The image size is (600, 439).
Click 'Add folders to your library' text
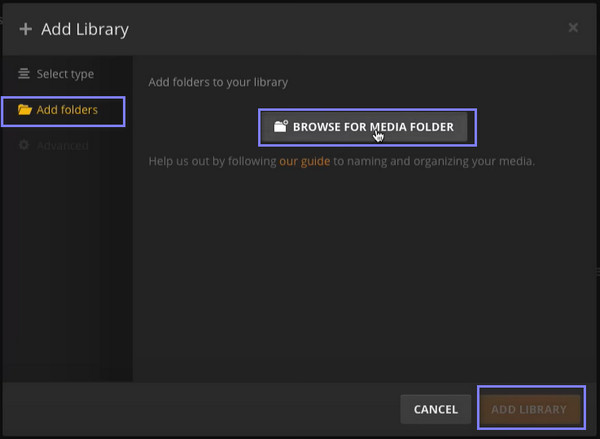click(218, 82)
